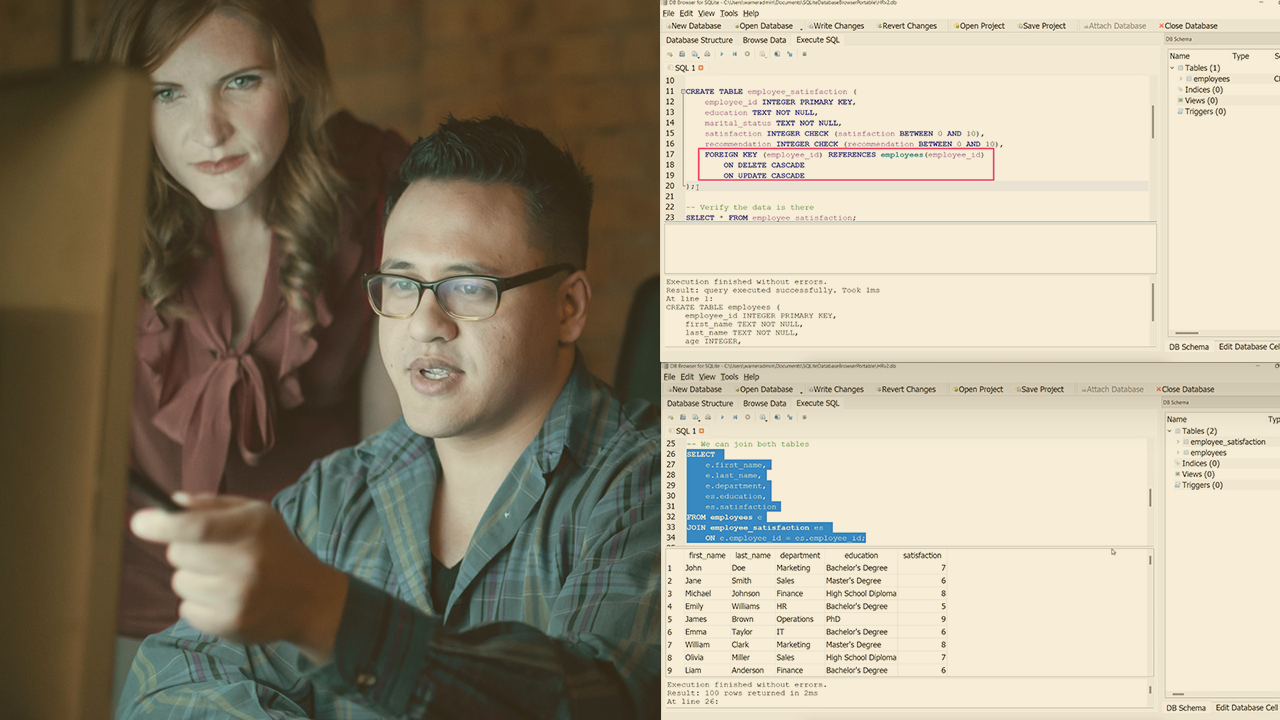Click the results grid vertical scrollbar

[x=1150, y=610]
